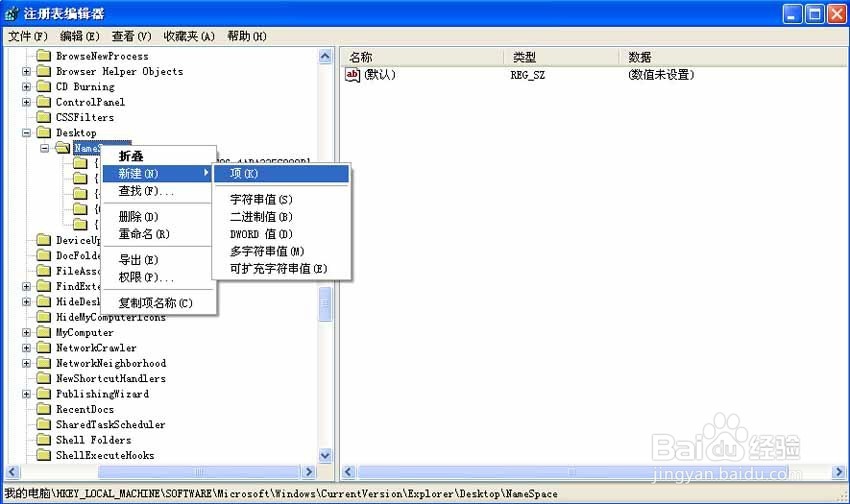Open the 收藏夹(A) menu

pyautogui.click(x=189, y=36)
